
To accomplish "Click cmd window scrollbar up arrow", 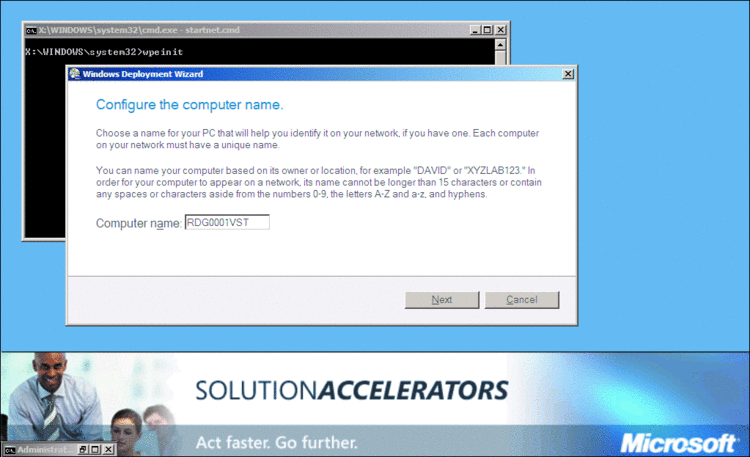I will pos(500,45).
